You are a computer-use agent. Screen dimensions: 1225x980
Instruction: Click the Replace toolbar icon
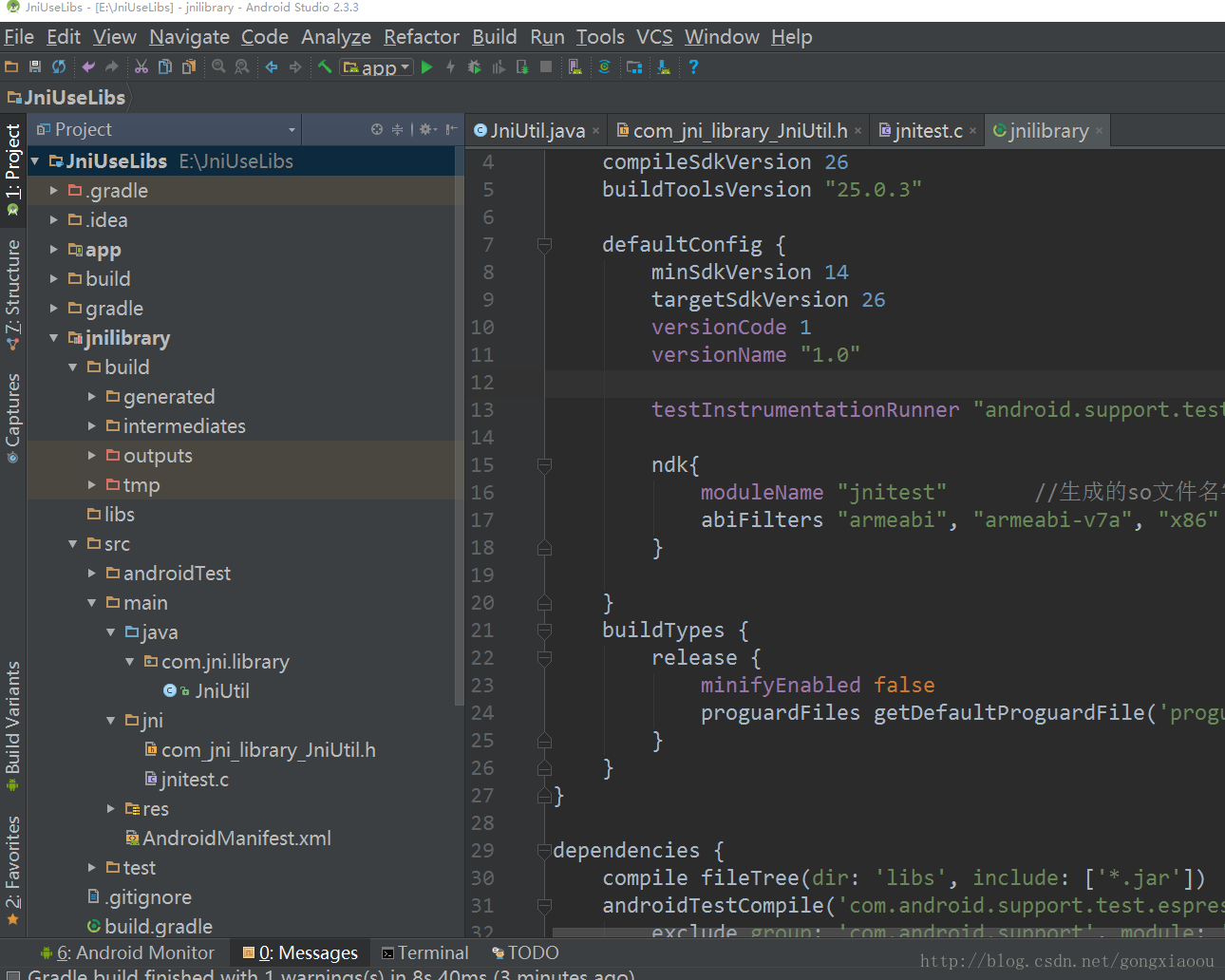pos(242,66)
